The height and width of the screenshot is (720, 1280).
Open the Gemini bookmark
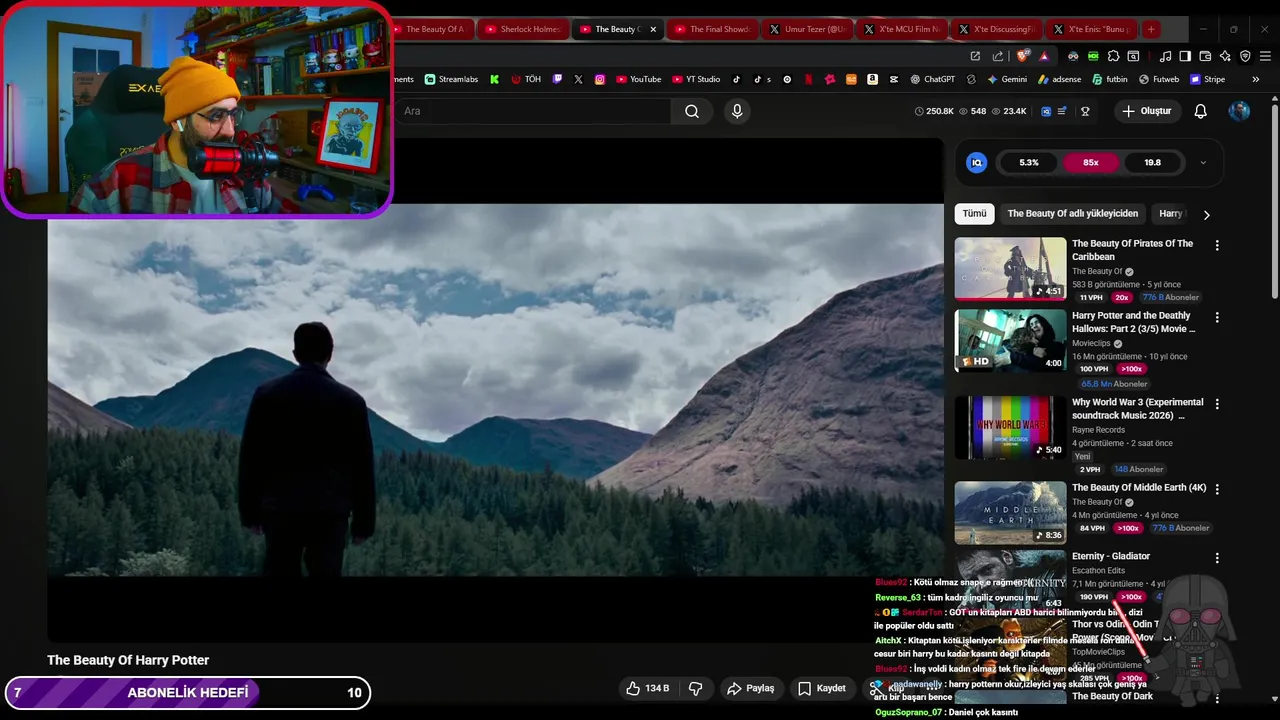pos(1007,79)
